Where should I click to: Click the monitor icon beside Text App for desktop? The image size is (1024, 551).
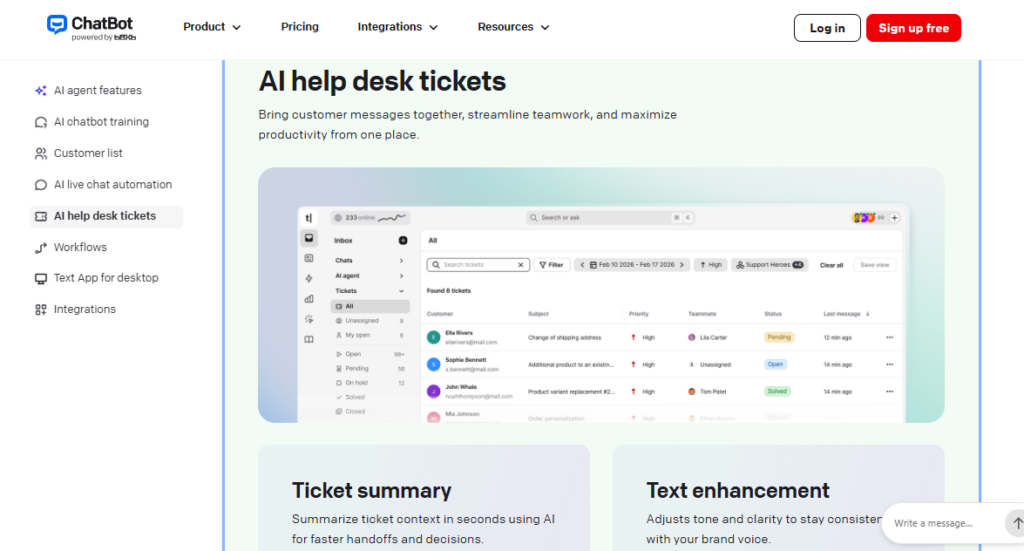[40, 278]
